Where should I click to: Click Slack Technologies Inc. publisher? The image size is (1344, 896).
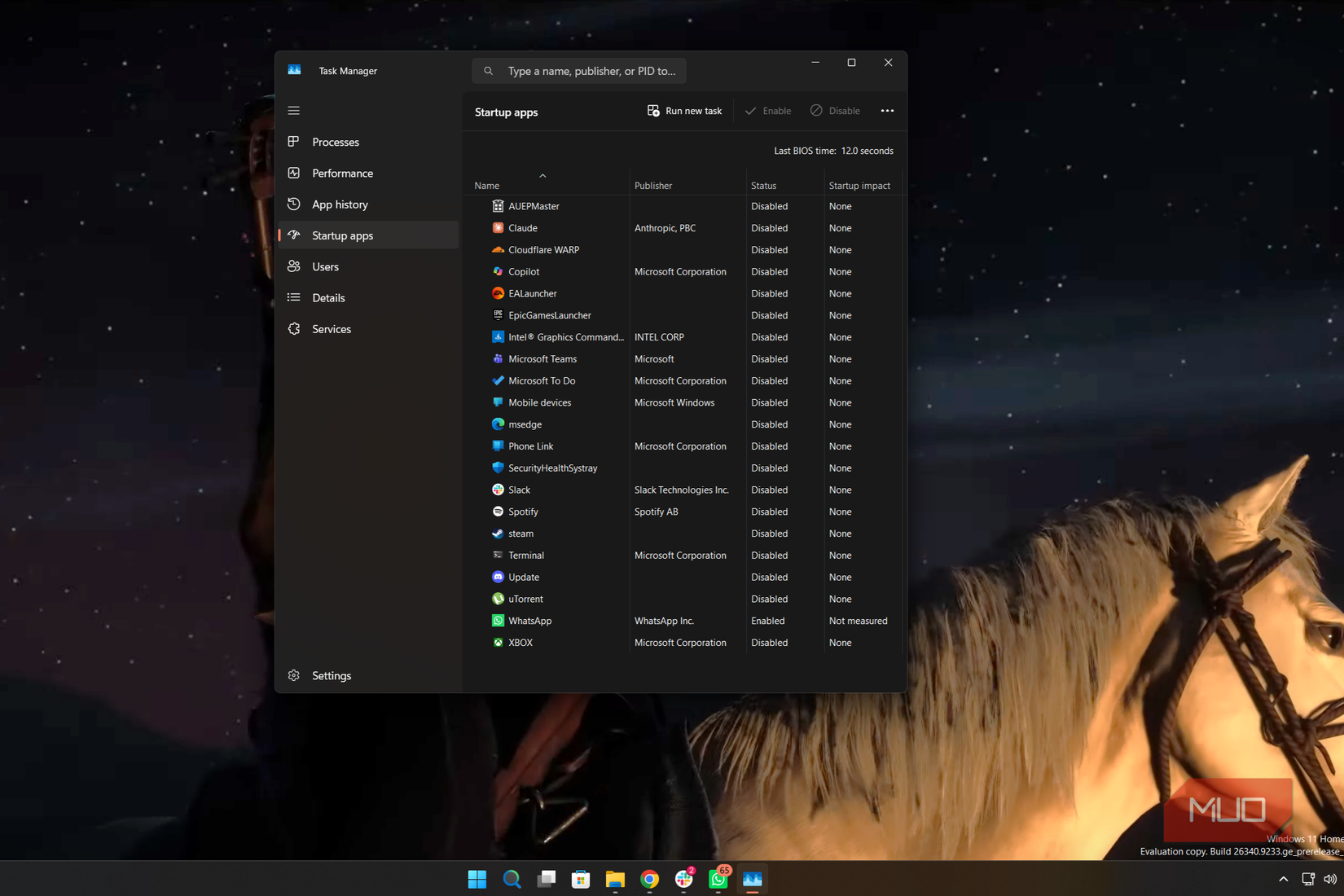(682, 490)
